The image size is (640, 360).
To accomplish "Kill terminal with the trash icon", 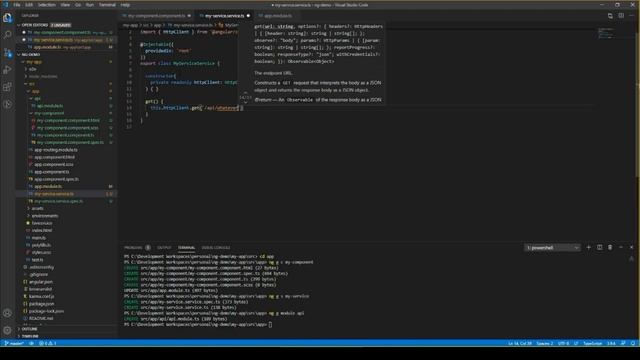I will pos(610,247).
